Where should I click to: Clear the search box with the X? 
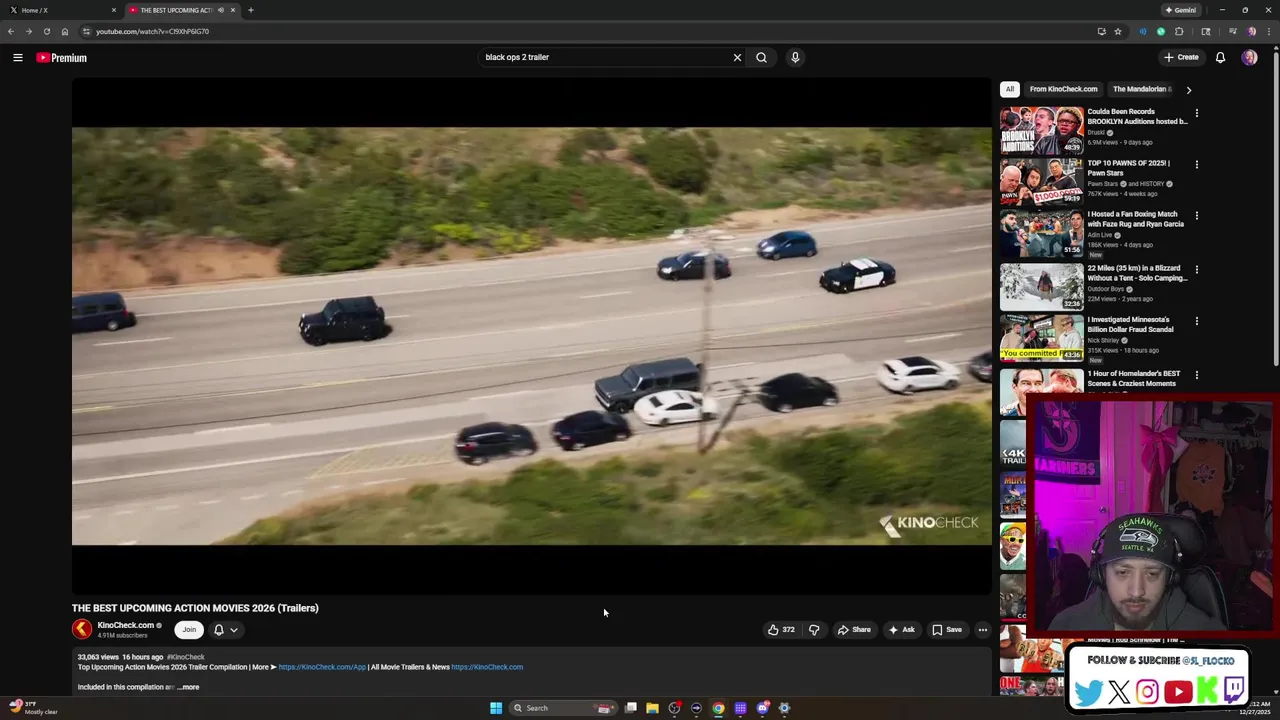tap(737, 57)
